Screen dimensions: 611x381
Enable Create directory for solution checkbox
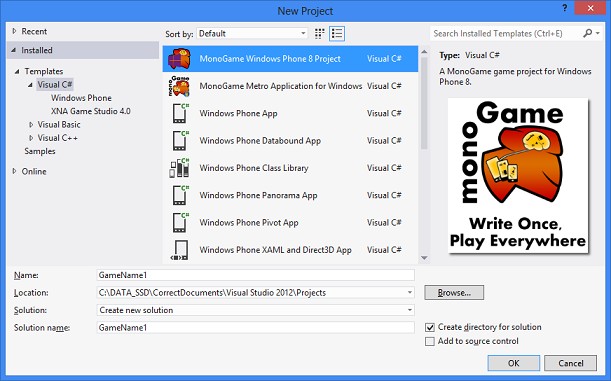click(x=430, y=327)
